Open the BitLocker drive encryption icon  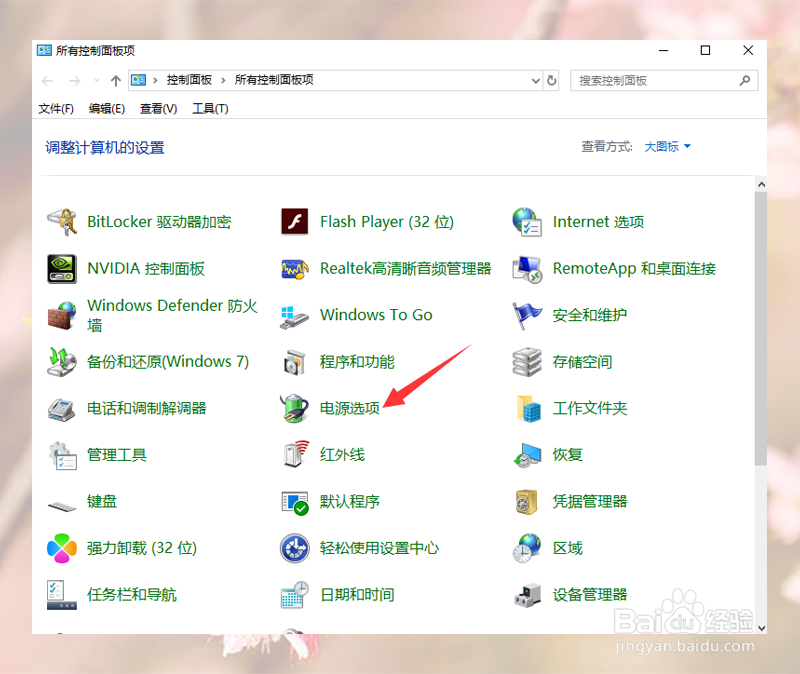point(62,222)
